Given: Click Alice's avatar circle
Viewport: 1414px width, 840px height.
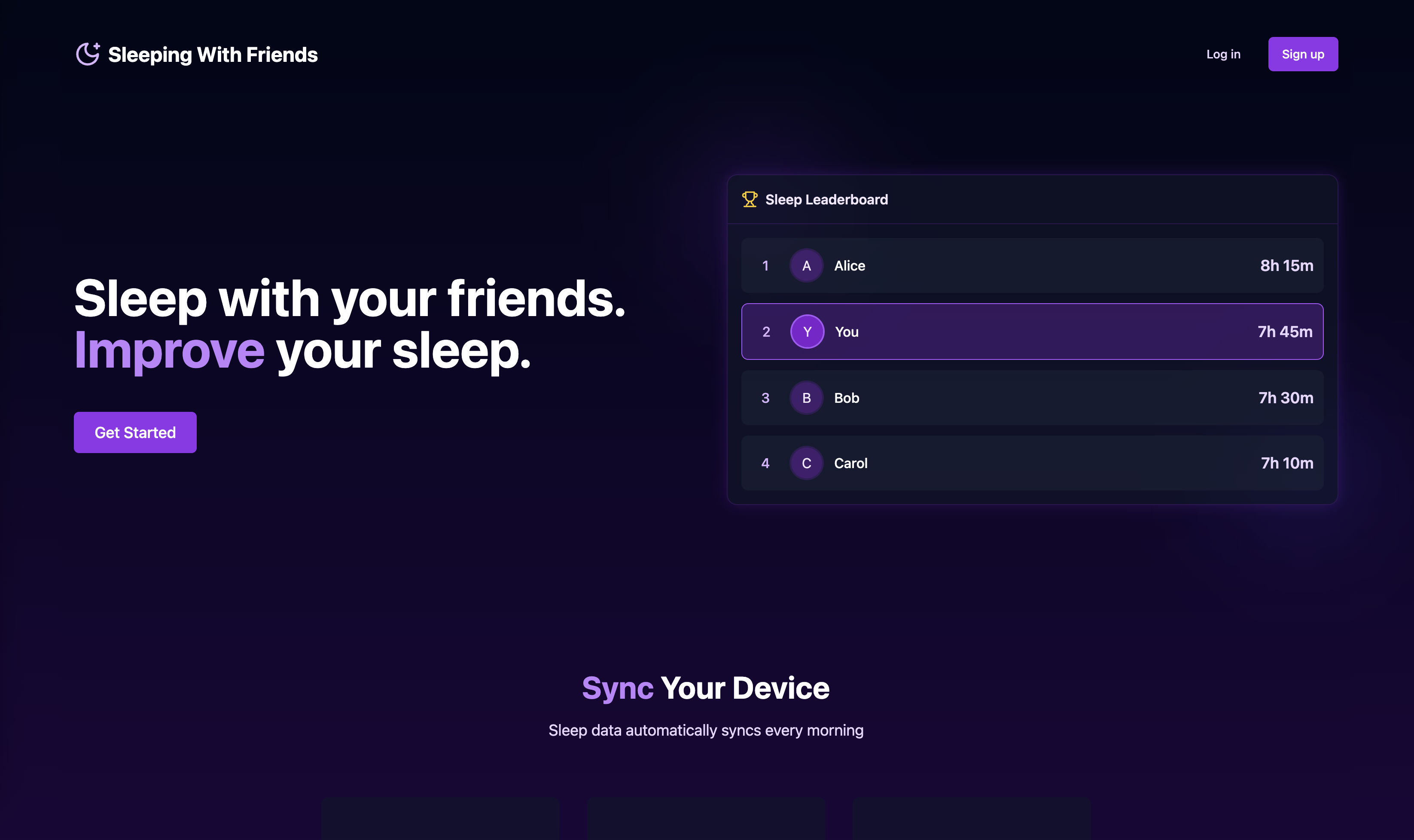Looking at the screenshot, I should click(x=806, y=265).
